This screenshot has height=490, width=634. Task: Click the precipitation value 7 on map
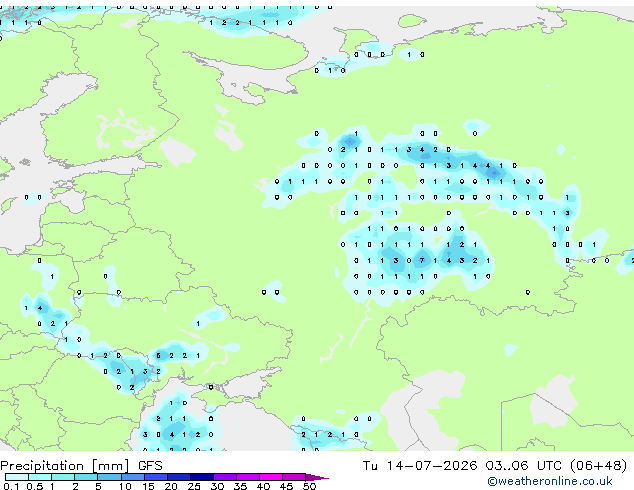click(x=422, y=260)
